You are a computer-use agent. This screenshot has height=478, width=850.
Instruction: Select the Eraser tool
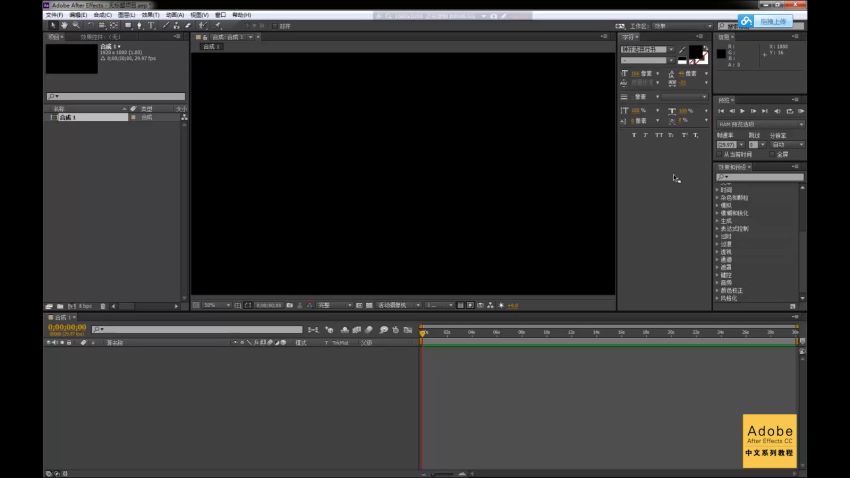click(188, 25)
